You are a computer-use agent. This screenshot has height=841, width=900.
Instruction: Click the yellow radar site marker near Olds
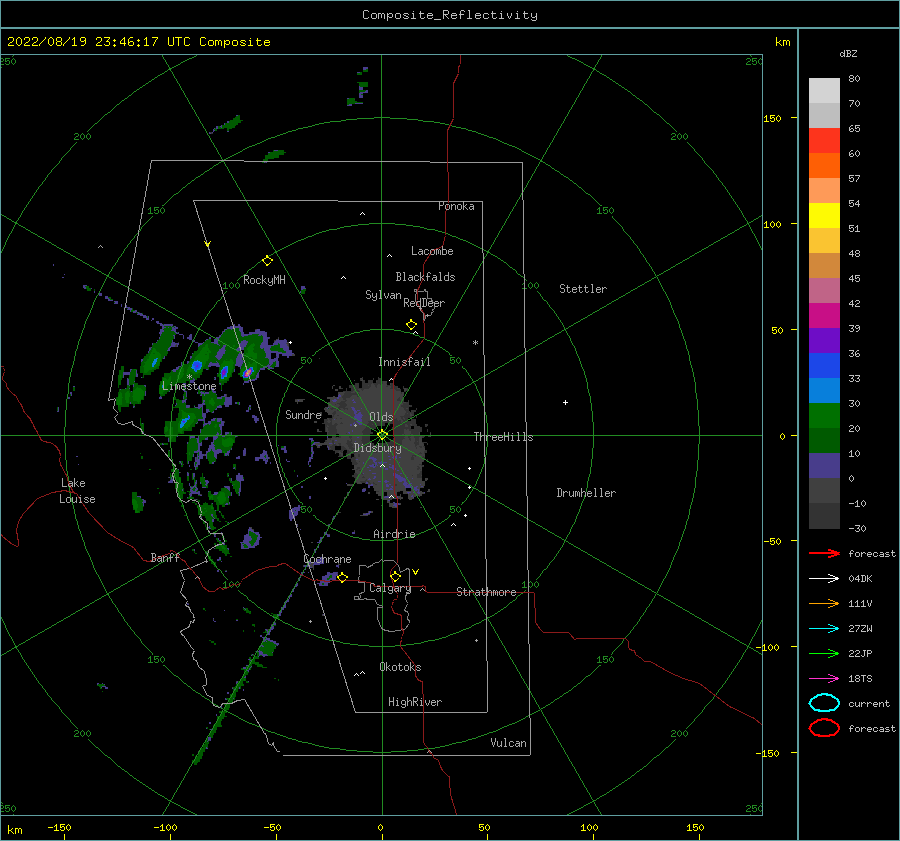(382, 435)
